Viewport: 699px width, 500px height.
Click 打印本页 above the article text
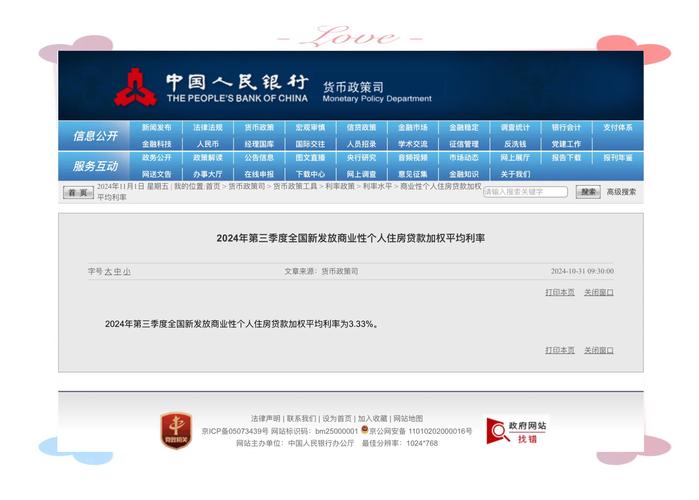click(x=559, y=292)
